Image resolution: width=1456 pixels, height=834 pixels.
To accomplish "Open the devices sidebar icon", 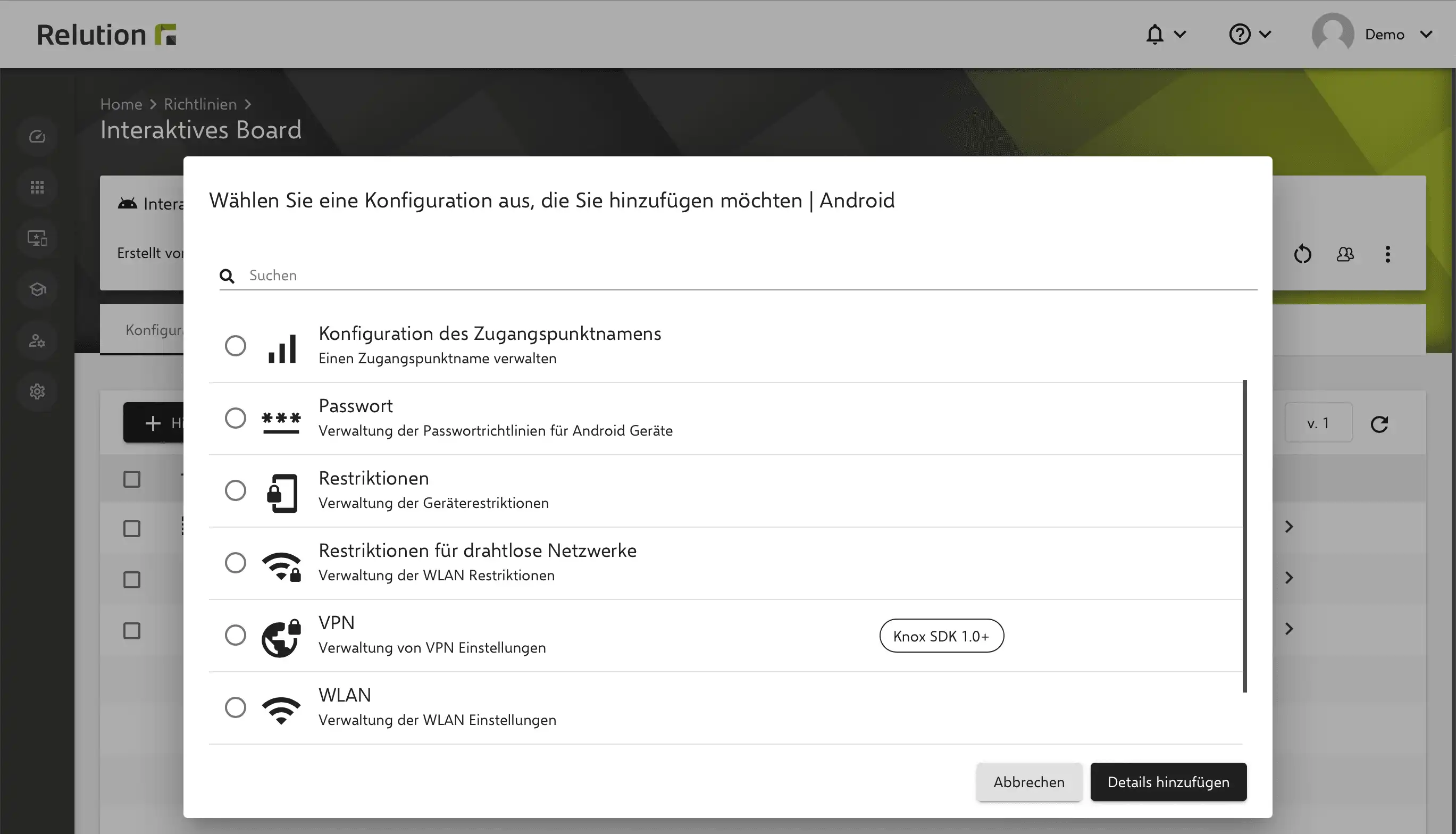I will tap(37, 238).
